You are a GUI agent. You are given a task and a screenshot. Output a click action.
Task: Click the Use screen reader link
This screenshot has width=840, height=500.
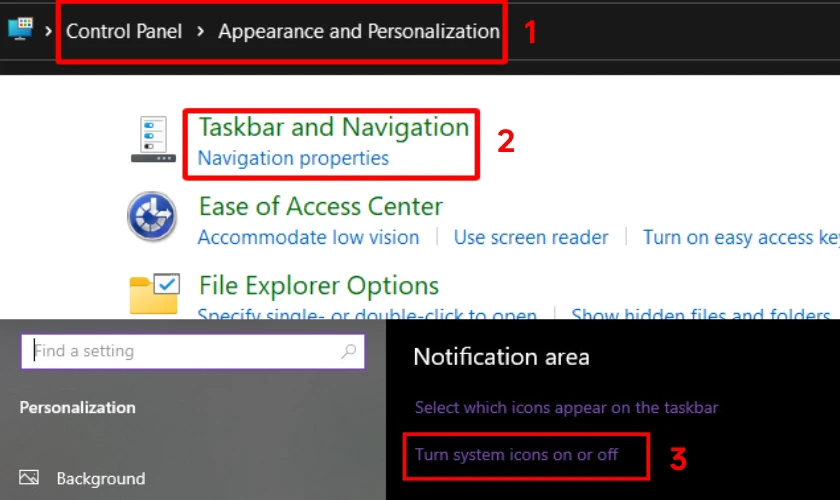coord(530,237)
